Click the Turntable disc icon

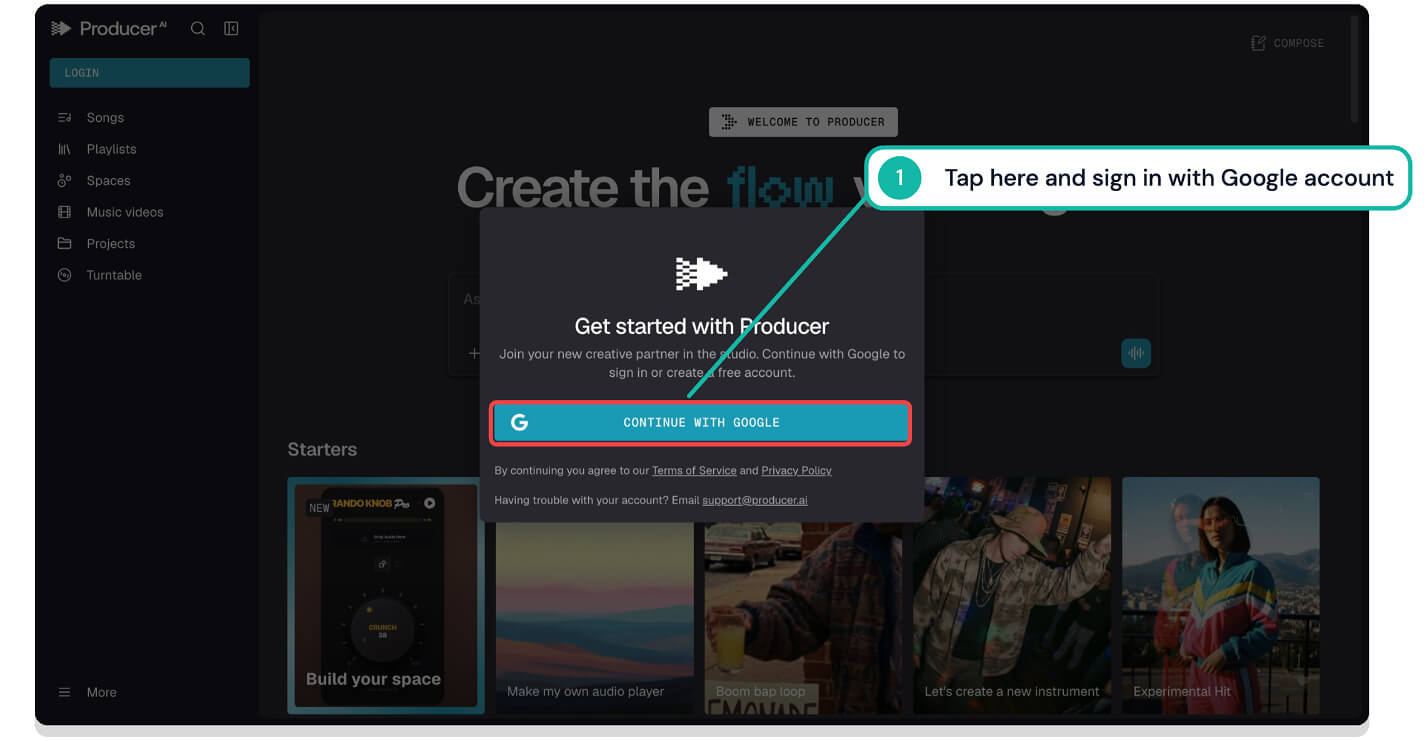(x=65, y=275)
